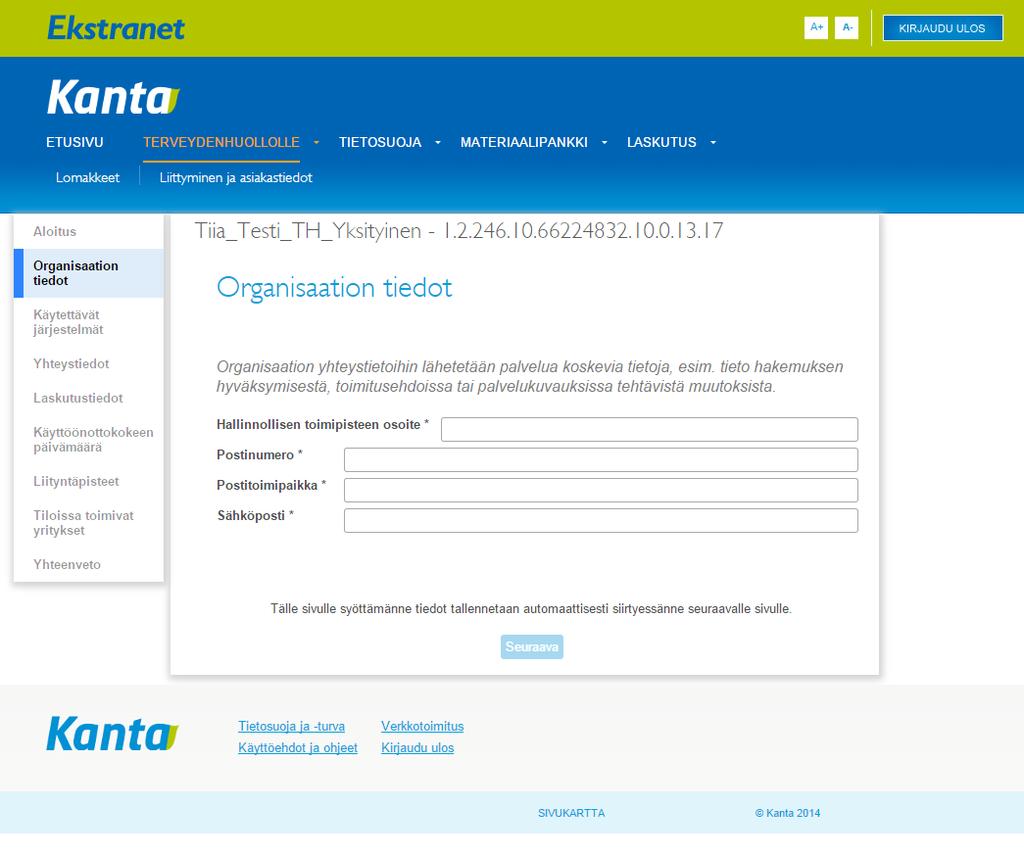
Task: Expand the LASKUTUS dropdown arrow
Action: pos(713,142)
